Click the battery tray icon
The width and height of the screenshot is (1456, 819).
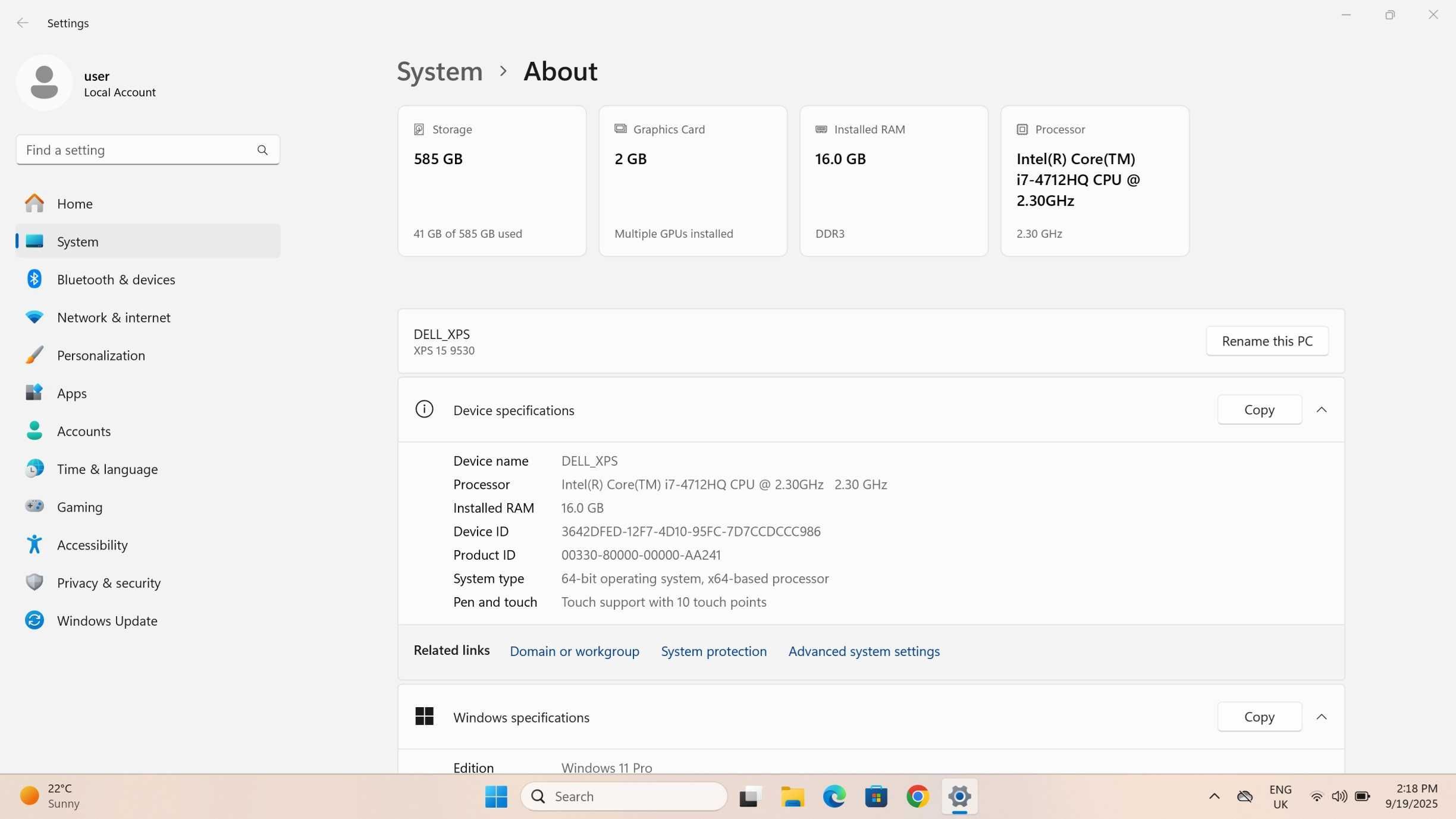(1362, 796)
